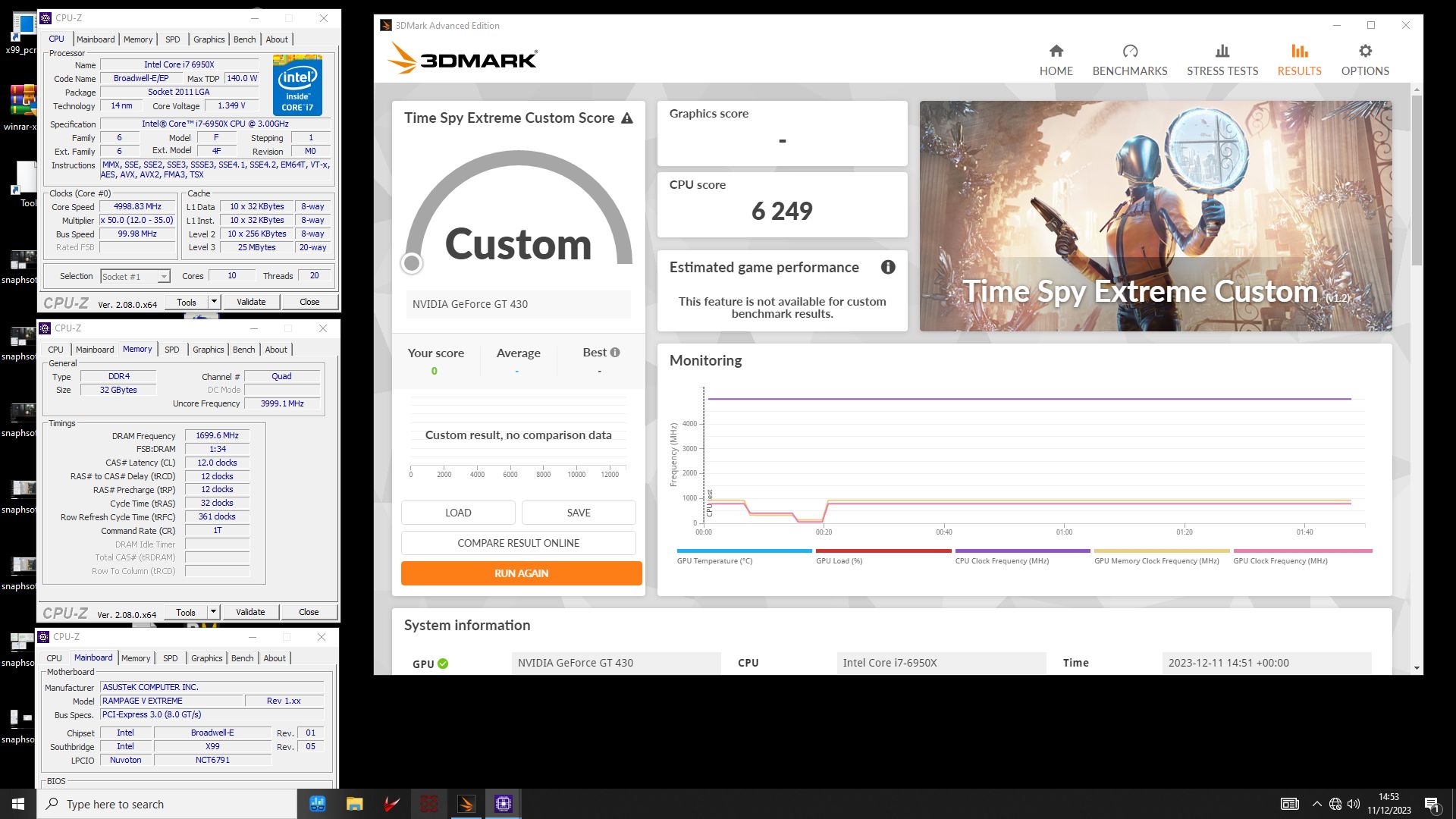Click the red ASUS ROG taskbar icon

click(x=429, y=804)
